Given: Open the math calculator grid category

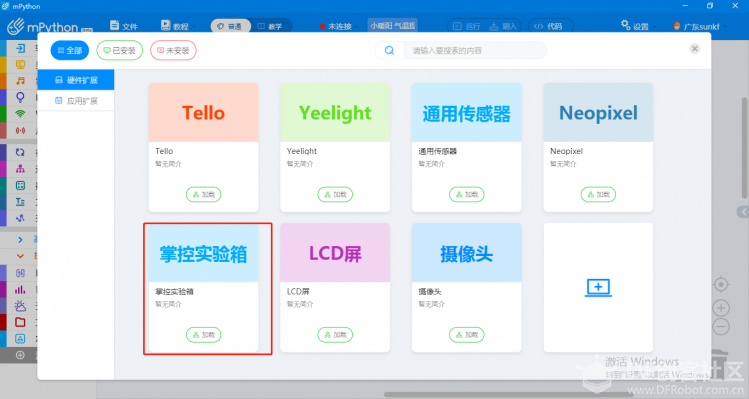Looking at the screenshot, I should point(20,185).
